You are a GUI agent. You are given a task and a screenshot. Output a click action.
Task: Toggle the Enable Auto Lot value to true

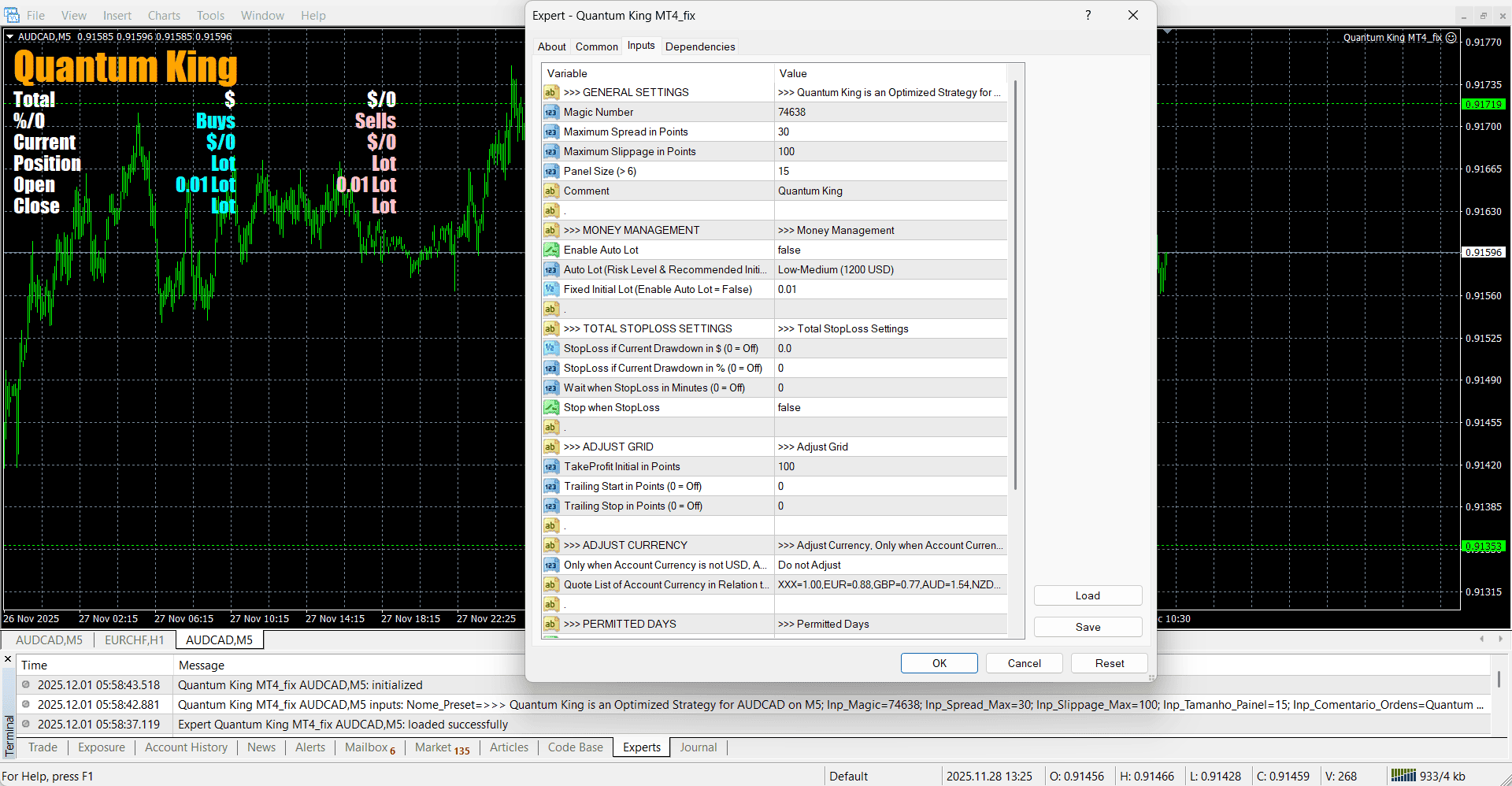tap(890, 250)
